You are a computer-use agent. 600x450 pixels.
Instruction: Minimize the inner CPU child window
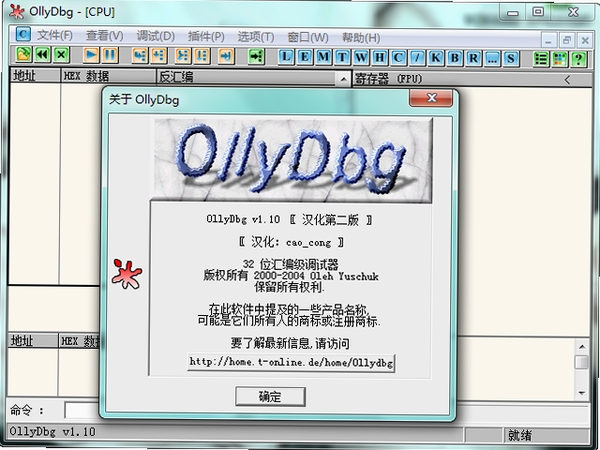point(549,40)
